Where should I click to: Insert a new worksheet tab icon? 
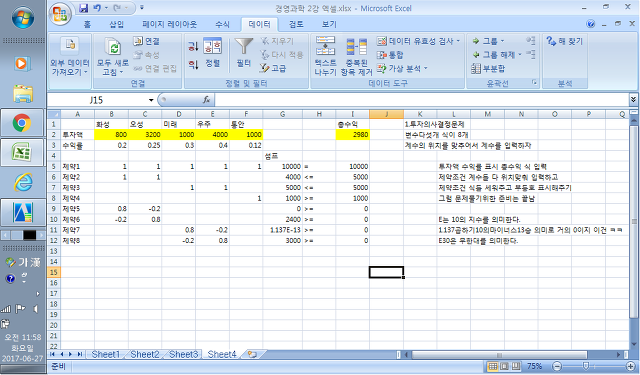(253, 354)
